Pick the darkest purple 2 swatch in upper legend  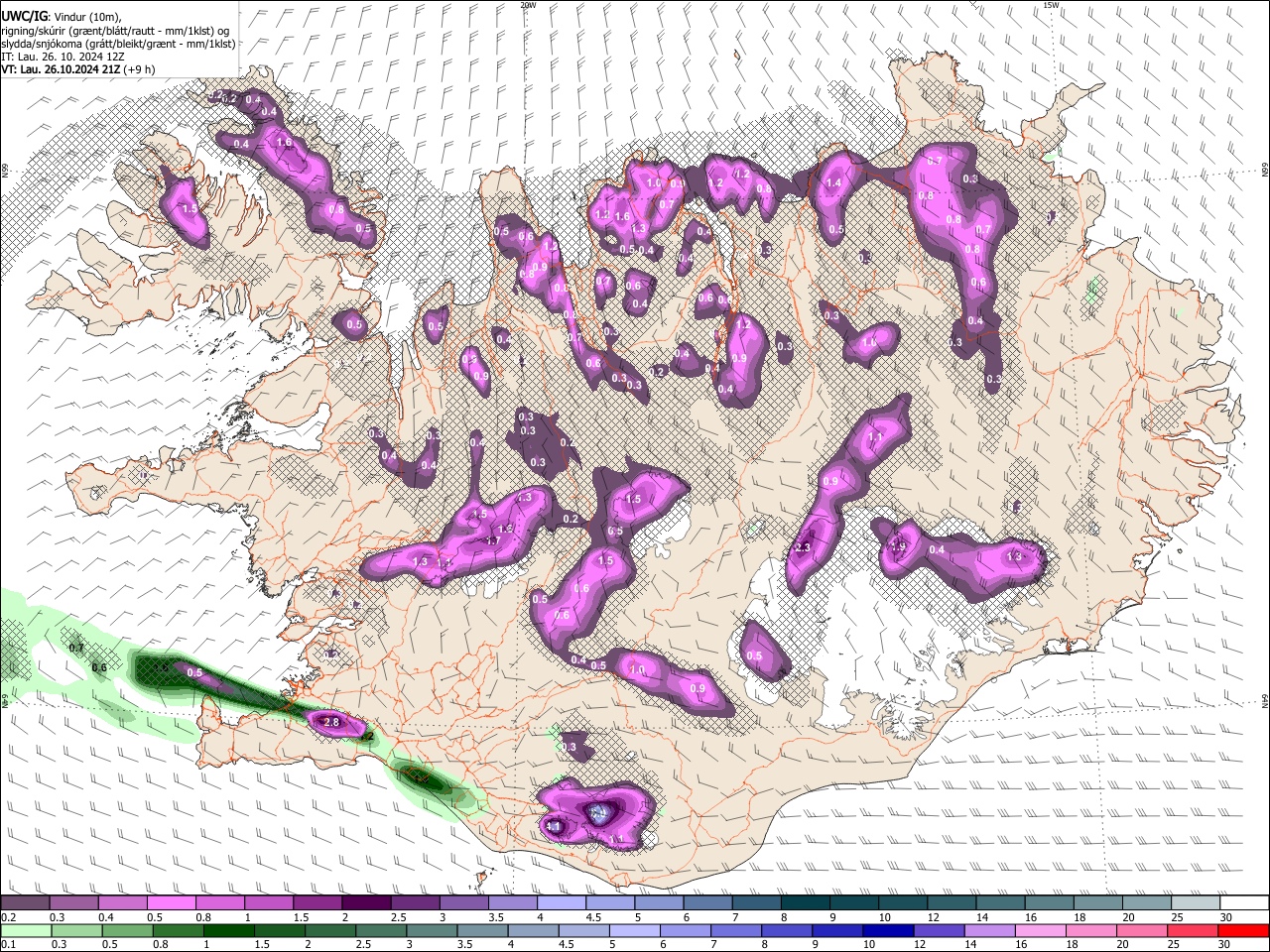(366, 903)
